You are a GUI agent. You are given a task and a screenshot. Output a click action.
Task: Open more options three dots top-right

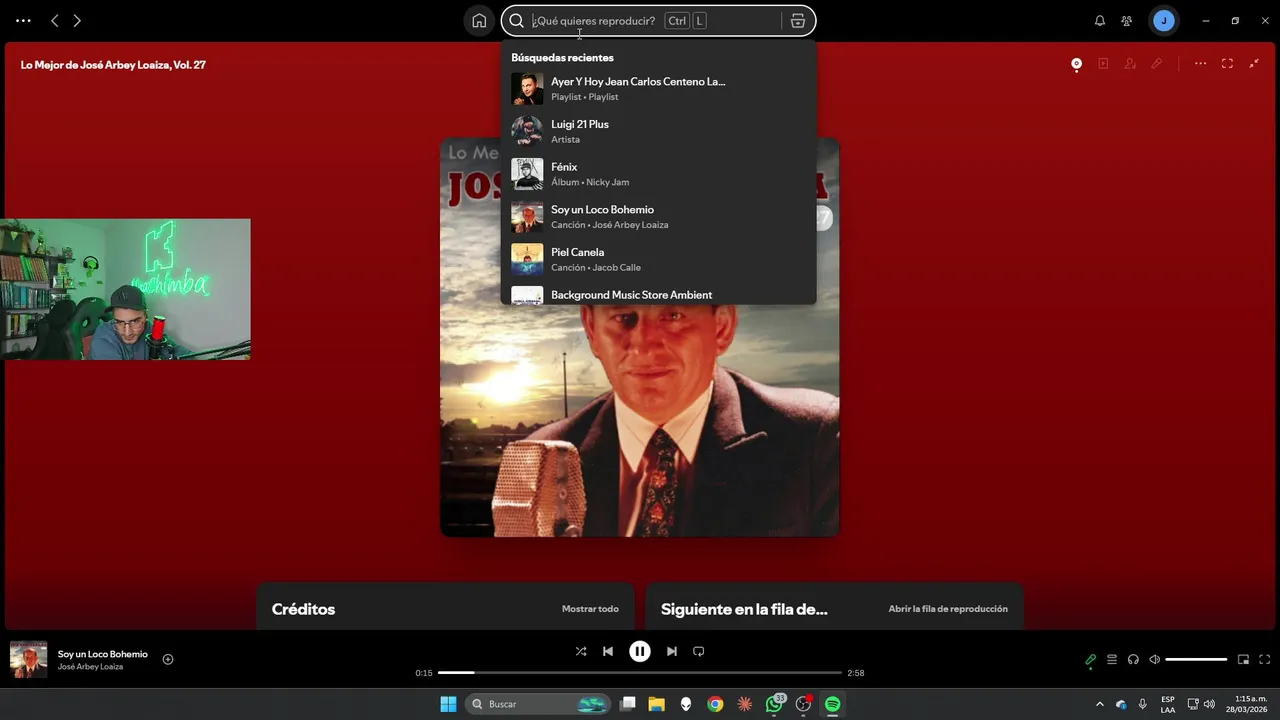click(1200, 64)
